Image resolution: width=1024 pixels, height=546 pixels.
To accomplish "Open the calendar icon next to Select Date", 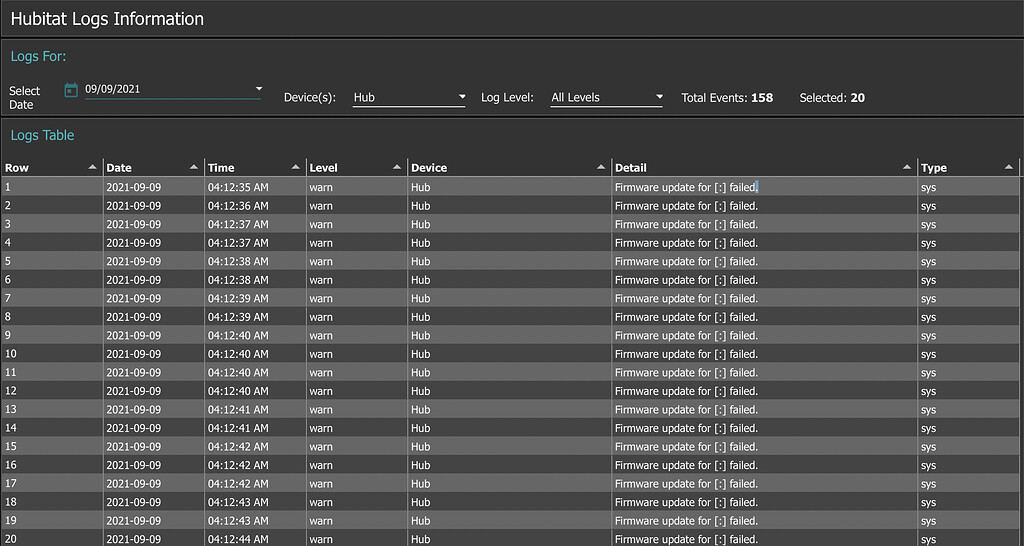I will pos(71,89).
